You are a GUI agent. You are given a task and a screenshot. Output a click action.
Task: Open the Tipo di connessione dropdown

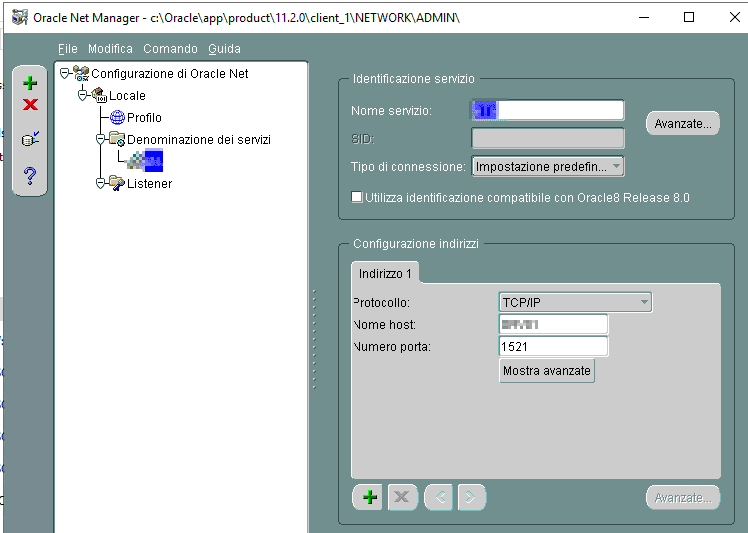pyautogui.click(x=548, y=167)
